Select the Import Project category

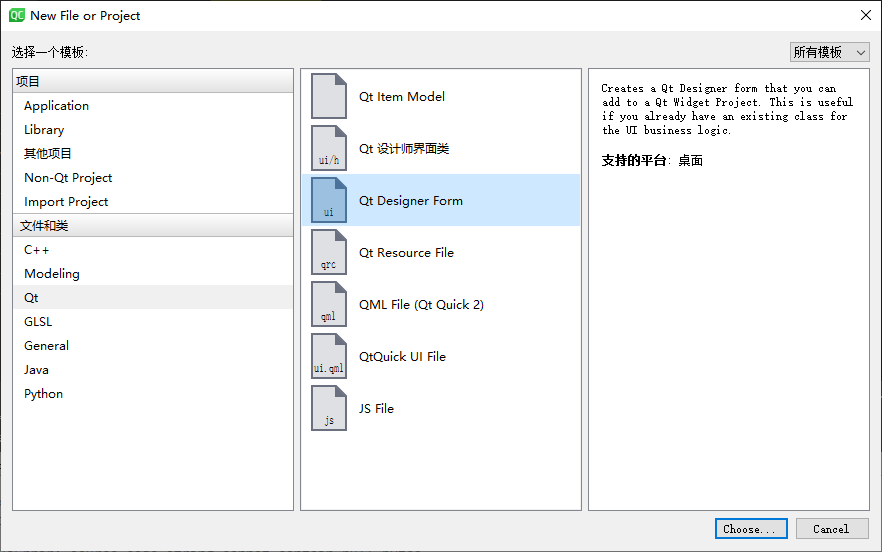152,201
